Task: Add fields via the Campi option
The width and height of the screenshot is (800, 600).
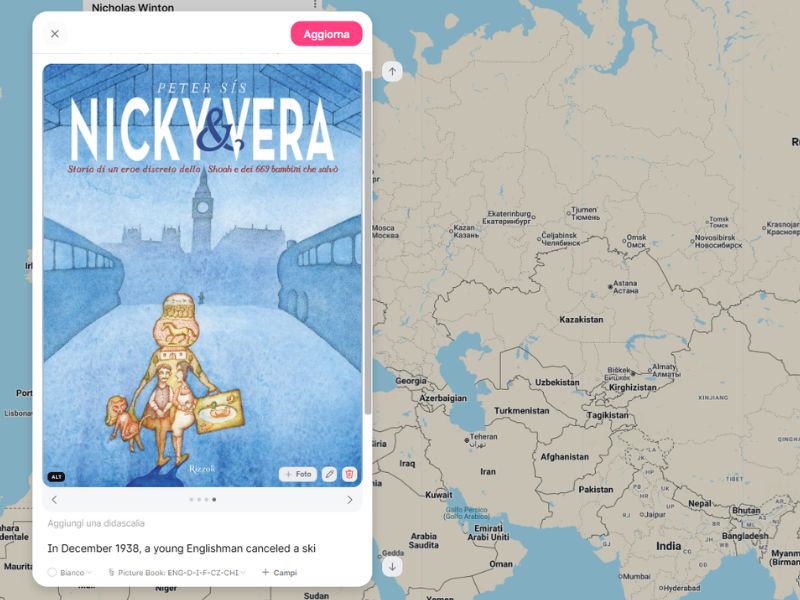Action: [279, 572]
